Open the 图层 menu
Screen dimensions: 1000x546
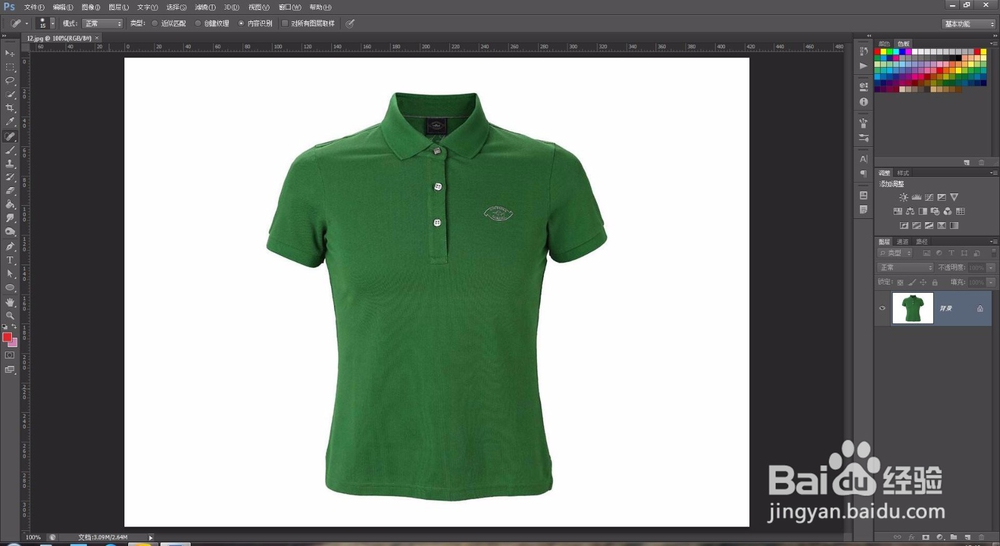(119, 7)
